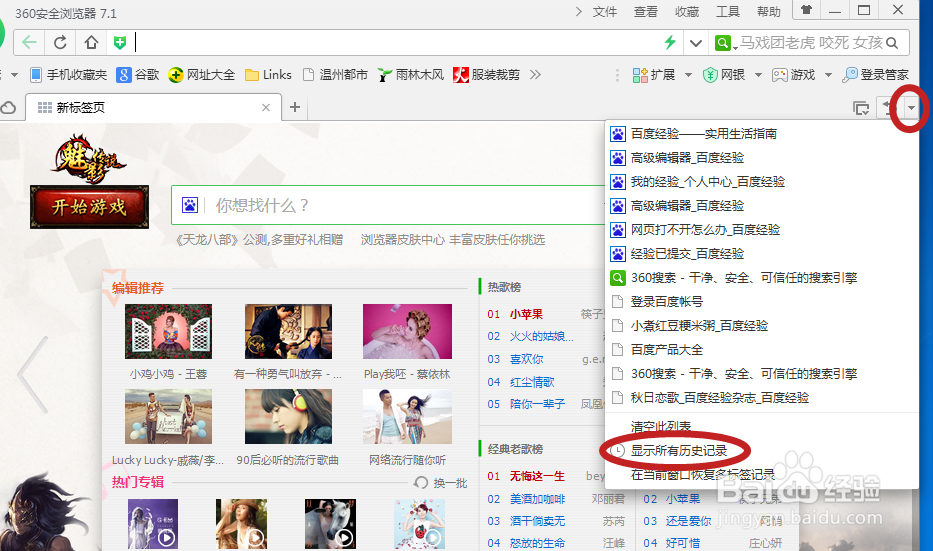The image size is (933, 551).
Task: Expand the address bar dropdown arrow
Action: coord(695,43)
